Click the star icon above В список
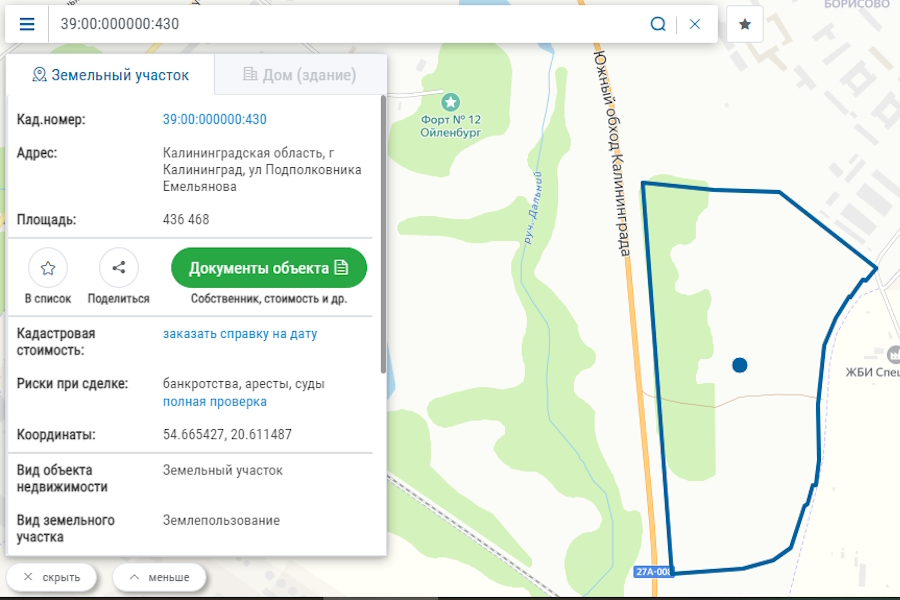The width and height of the screenshot is (900, 600). 47,267
